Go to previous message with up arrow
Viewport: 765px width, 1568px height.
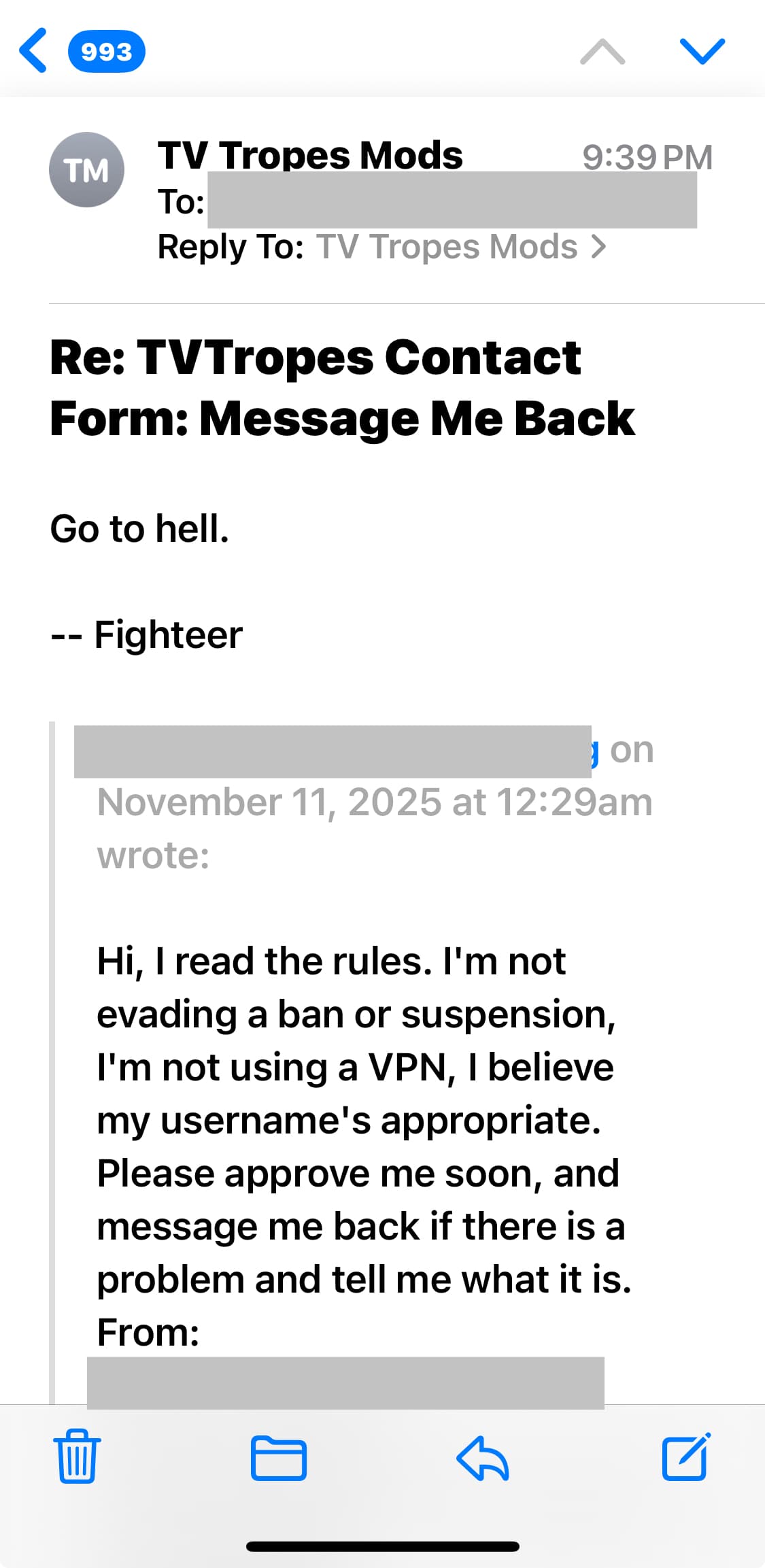pyautogui.click(x=602, y=52)
